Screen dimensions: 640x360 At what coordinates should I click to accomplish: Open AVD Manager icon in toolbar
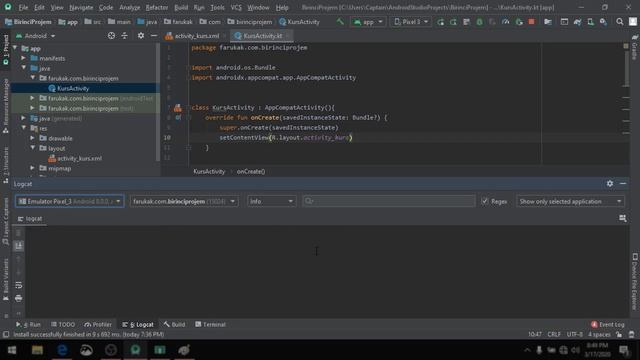click(591, 22)
